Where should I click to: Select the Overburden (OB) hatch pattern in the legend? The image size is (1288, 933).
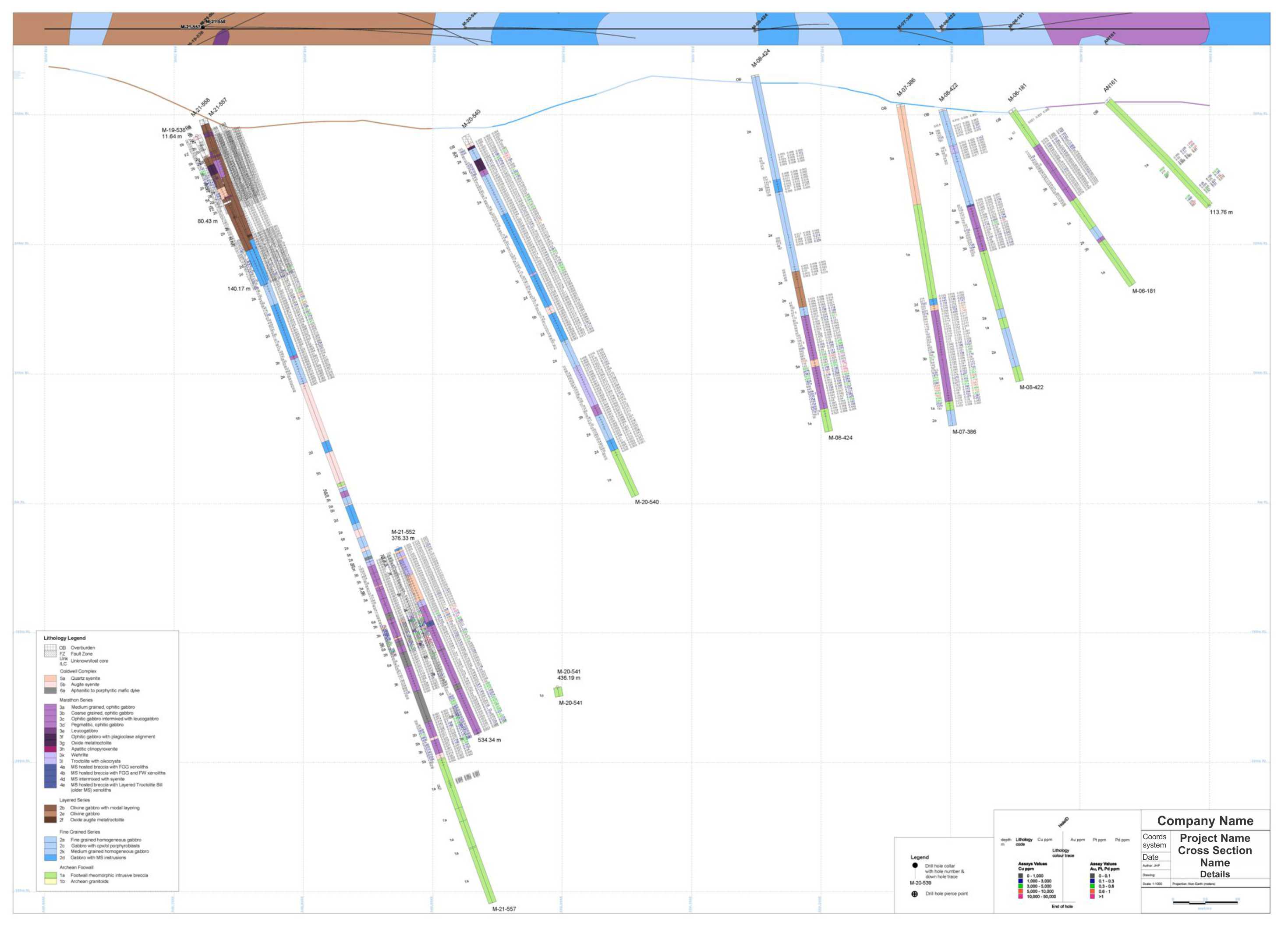(50, 648)
